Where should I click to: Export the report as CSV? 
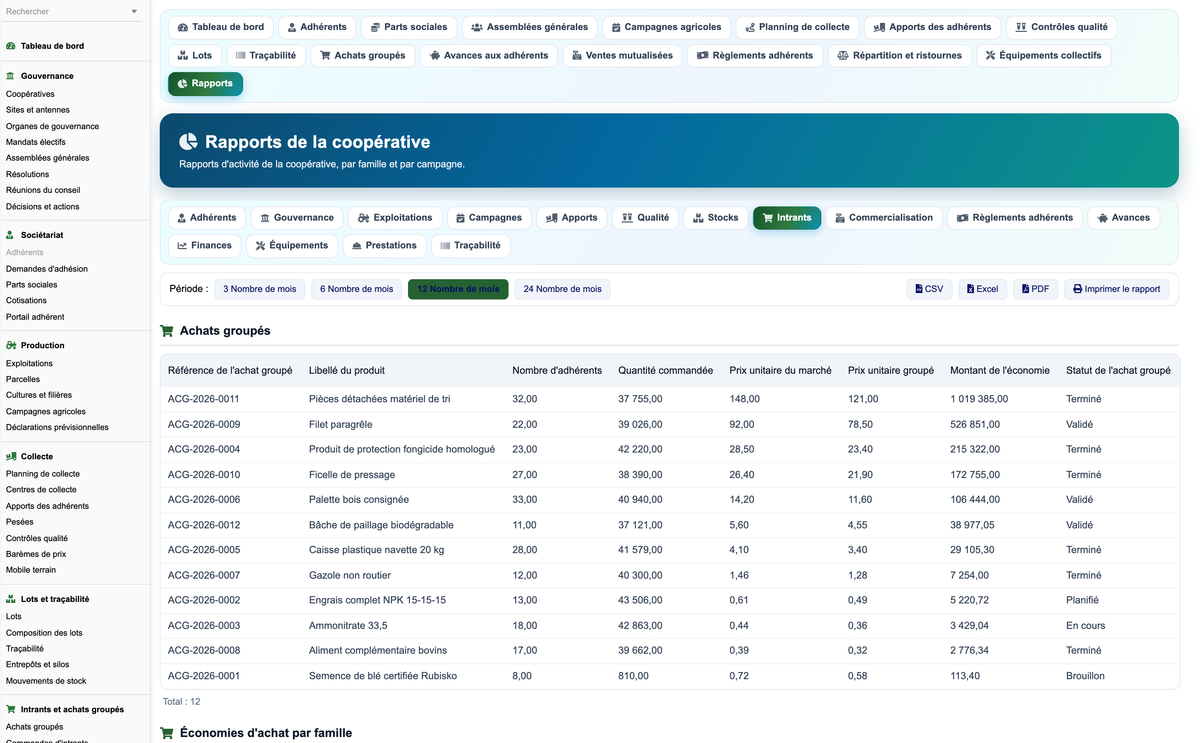click(x=929, y=289)
